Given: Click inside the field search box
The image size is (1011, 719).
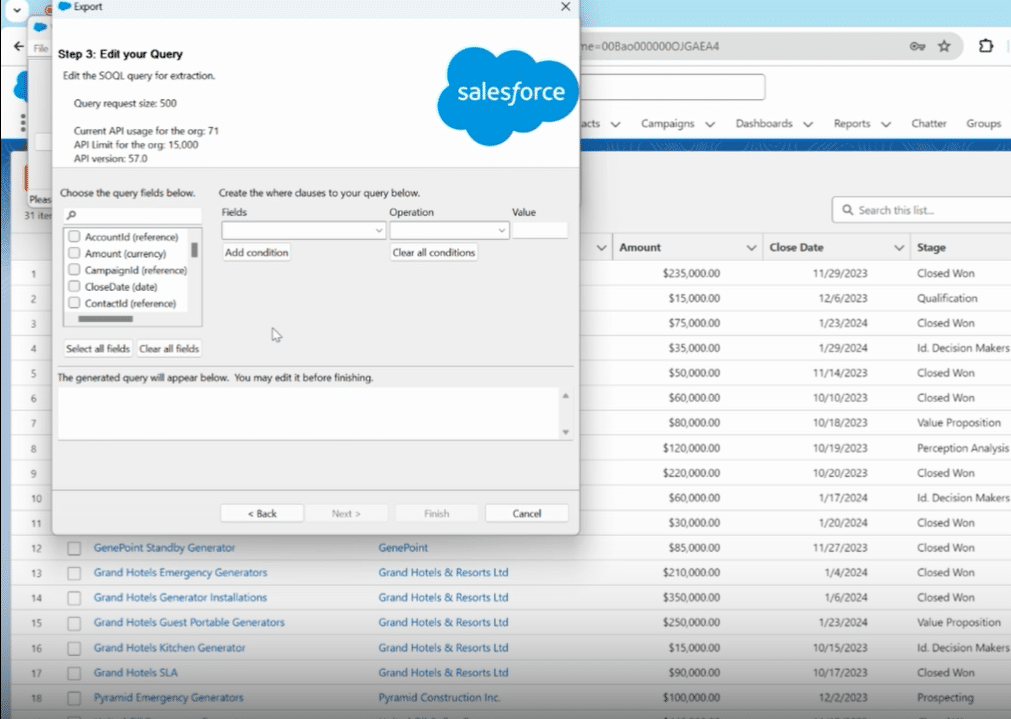Looking at the screenshot, I should tap(133, 215).
